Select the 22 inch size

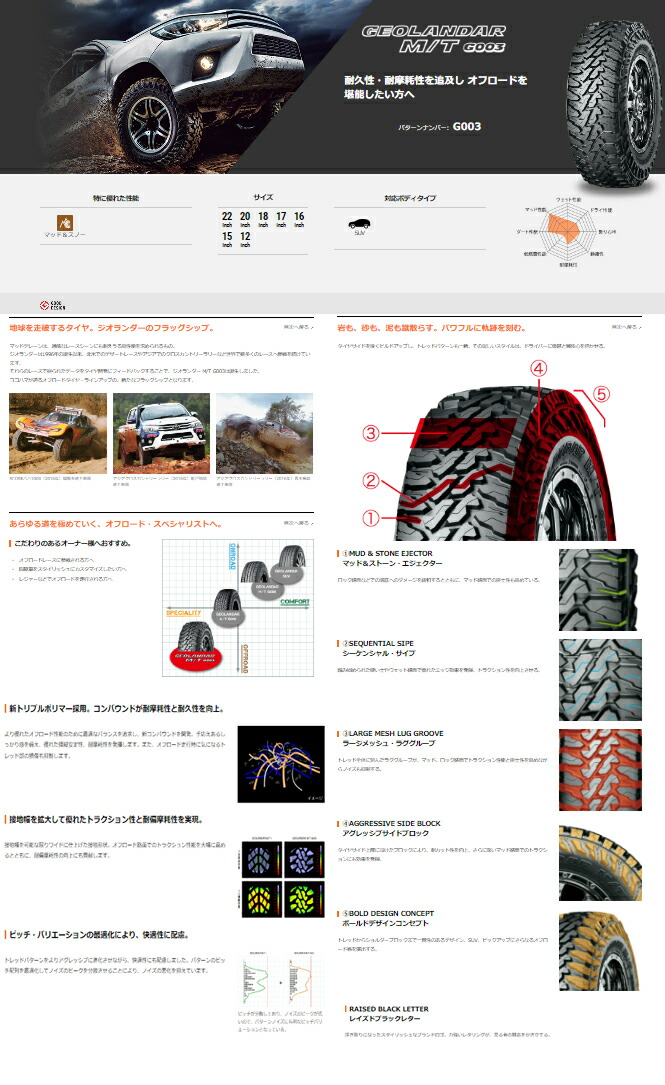pos(227,219)
